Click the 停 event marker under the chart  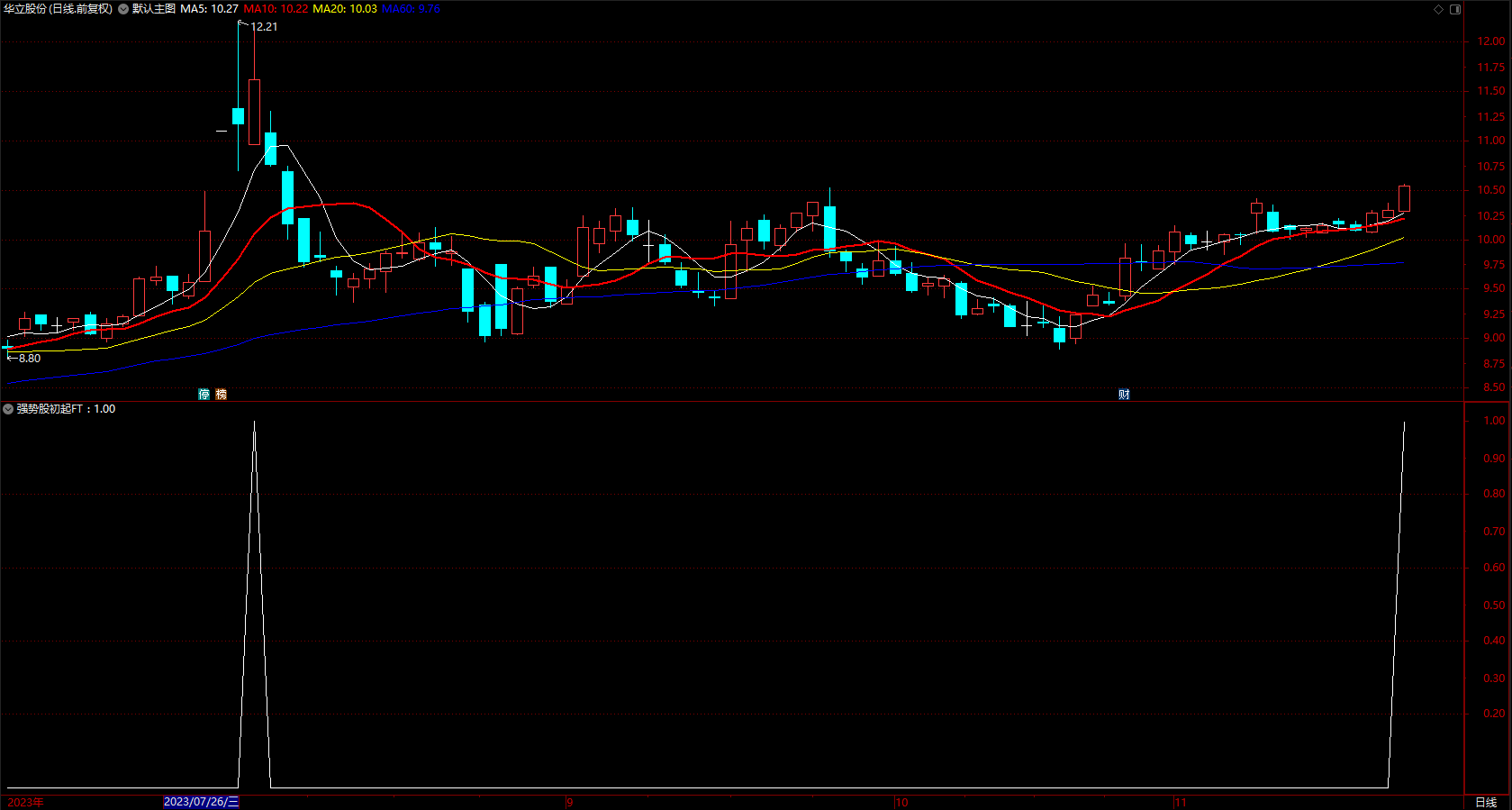coord(204,395)
